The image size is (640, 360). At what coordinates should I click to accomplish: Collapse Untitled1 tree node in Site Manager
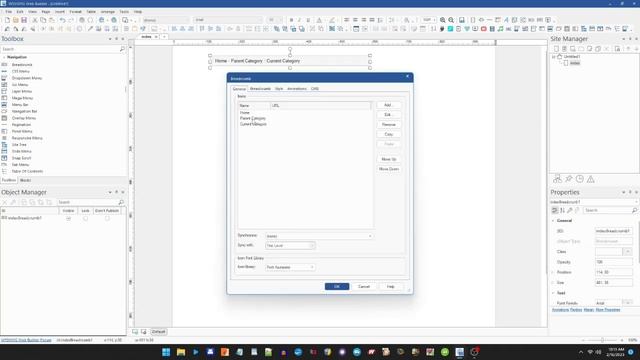pyautogui.click(x=553, y=57)
